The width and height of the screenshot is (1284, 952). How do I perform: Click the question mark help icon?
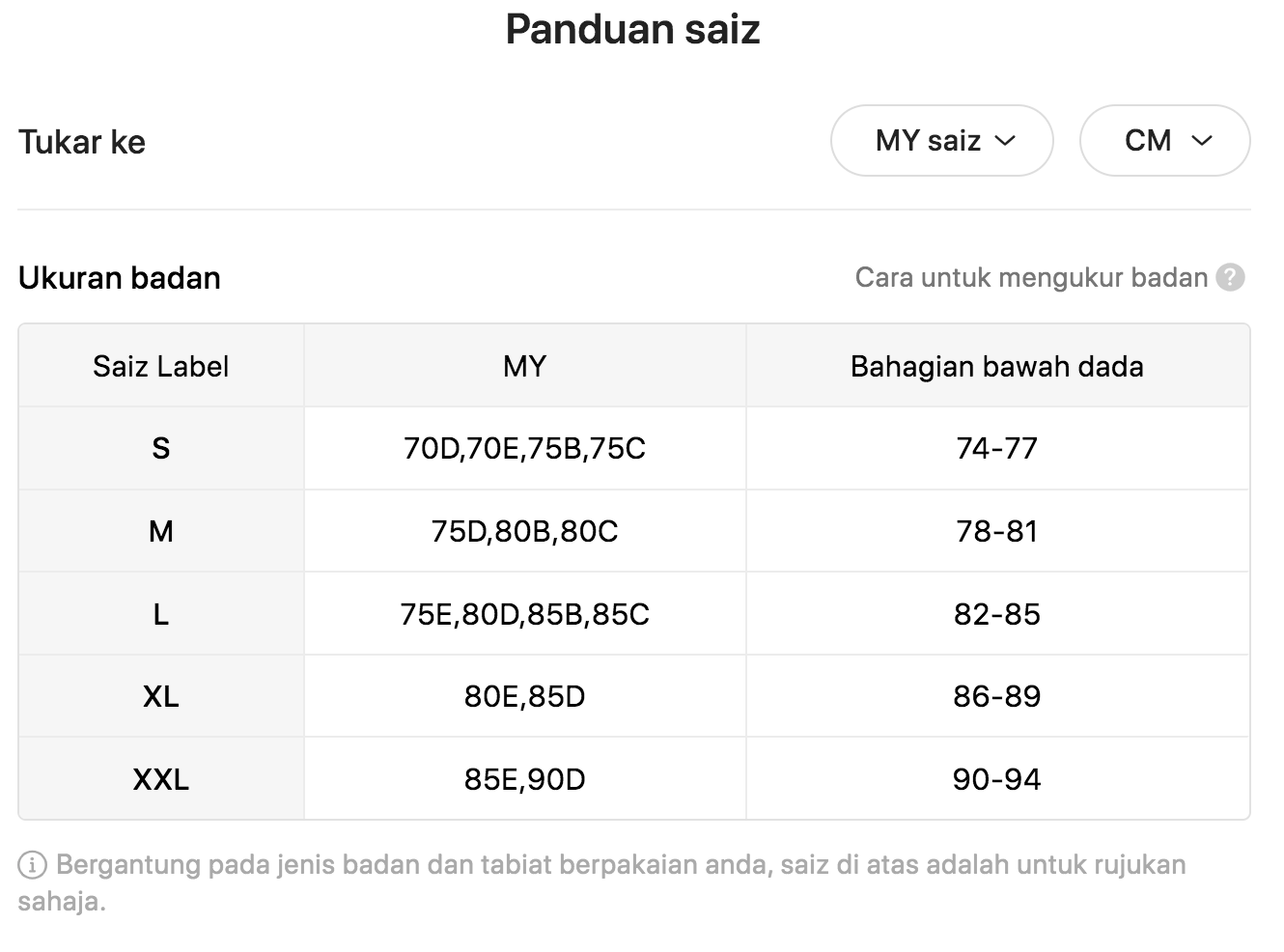(1230, 278)
